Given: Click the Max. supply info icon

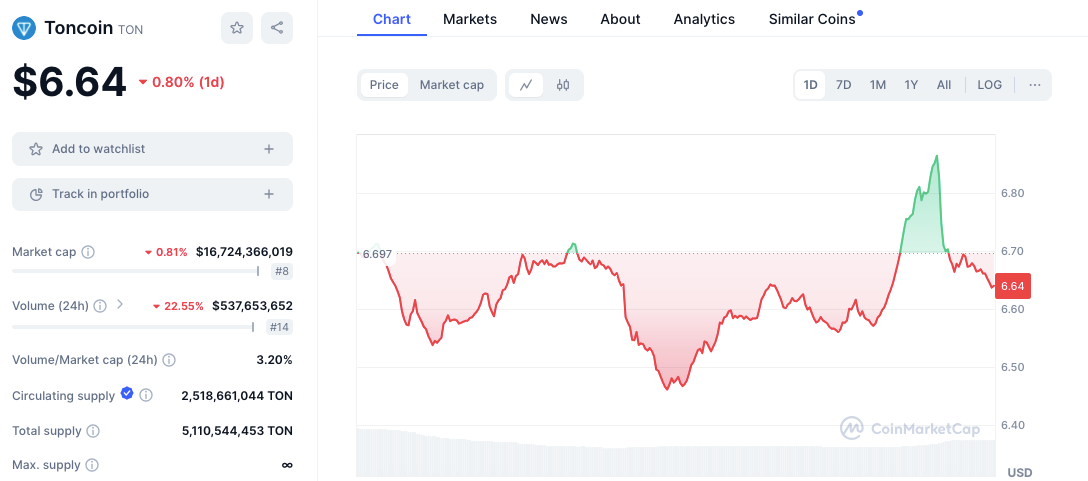Looking at the screenshot, I should point(92,465).
